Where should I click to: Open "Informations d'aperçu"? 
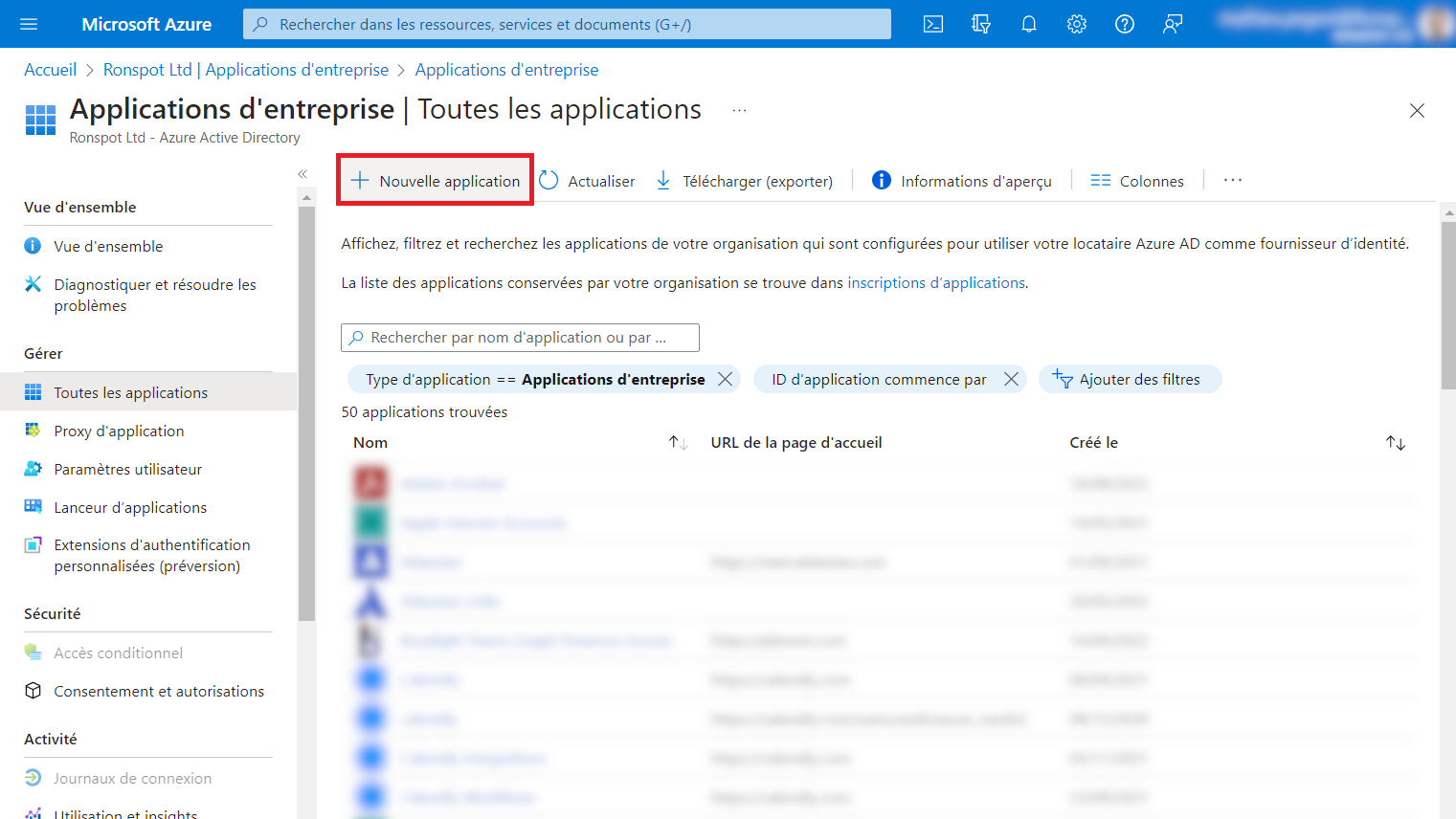[x=961, y=181]
